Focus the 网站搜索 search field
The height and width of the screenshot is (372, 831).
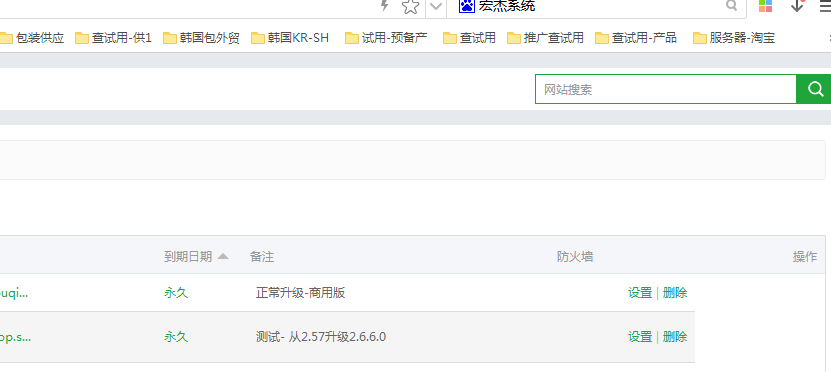point(666,89)
